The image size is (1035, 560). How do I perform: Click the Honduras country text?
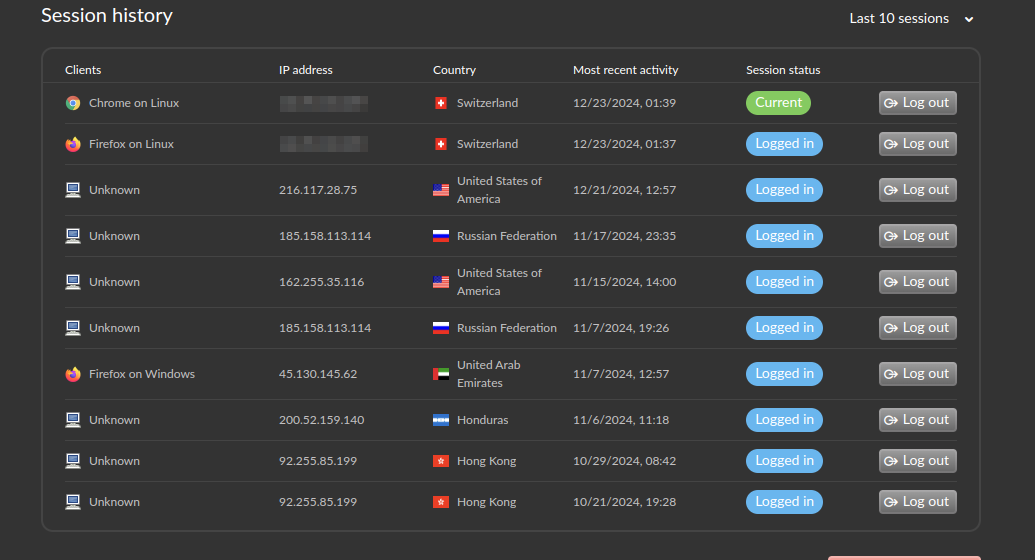[483, 420]
